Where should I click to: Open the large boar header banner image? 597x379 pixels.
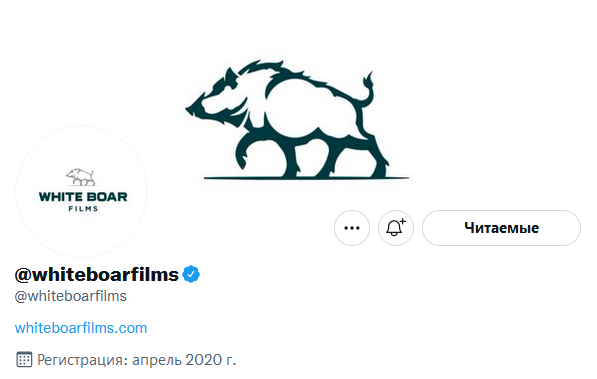(x=297, y=120)
